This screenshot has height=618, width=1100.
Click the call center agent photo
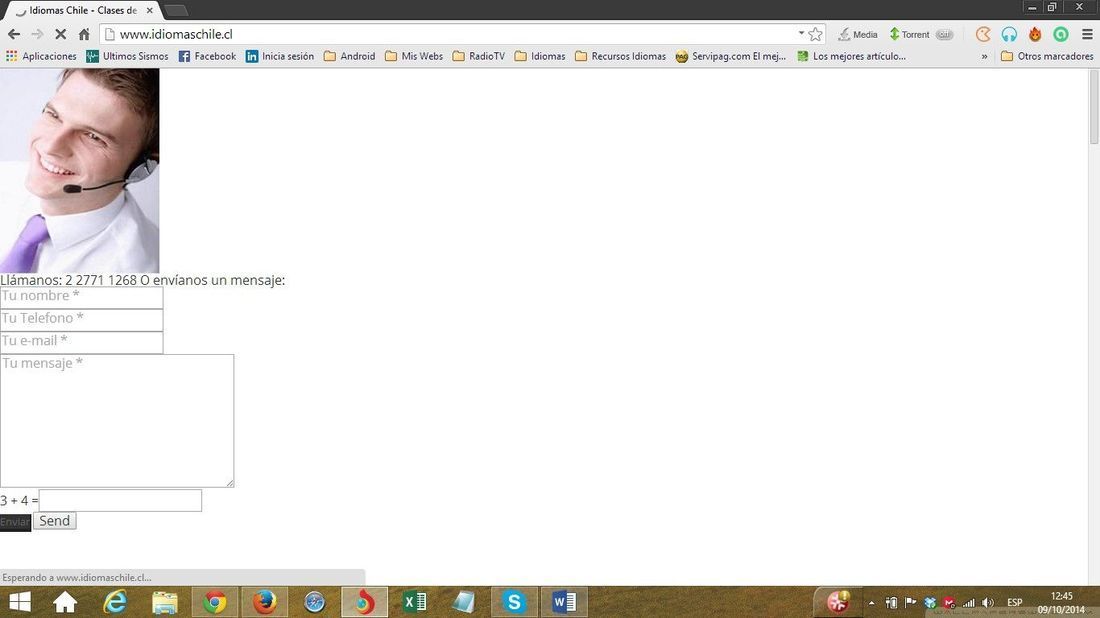[79, 170]
